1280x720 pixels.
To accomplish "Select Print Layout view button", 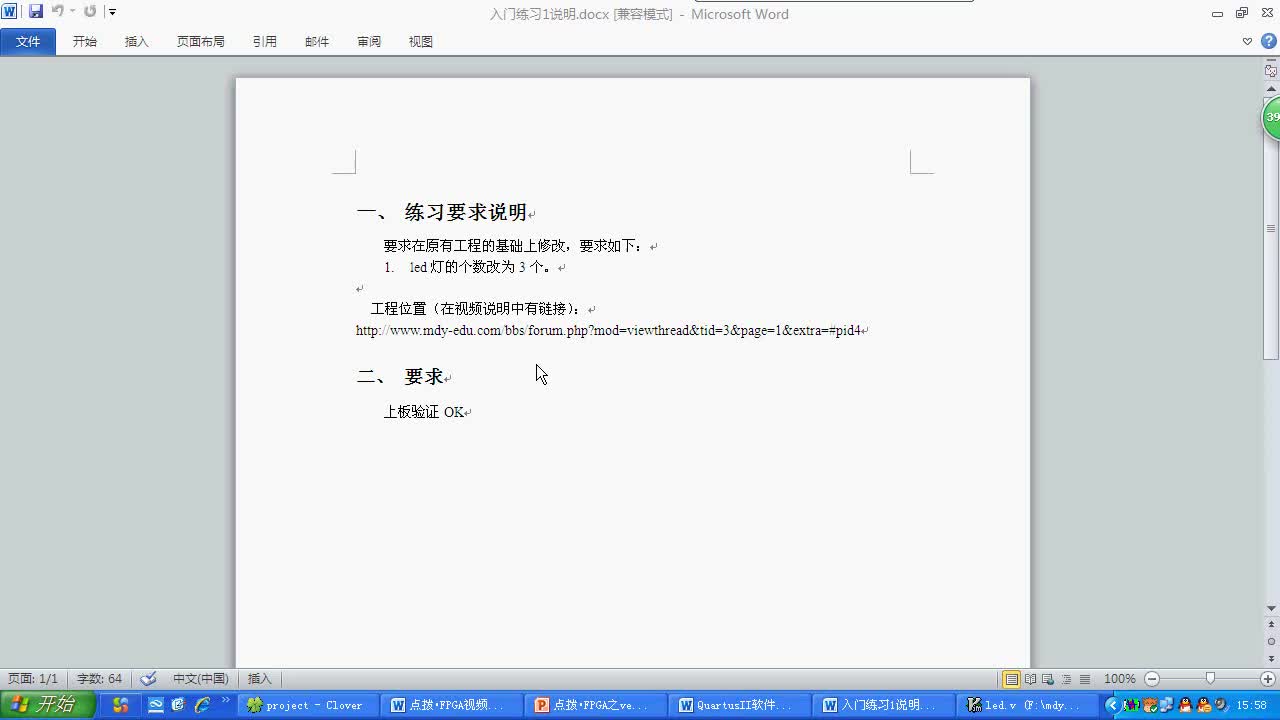I will [x=1012, y=679].
